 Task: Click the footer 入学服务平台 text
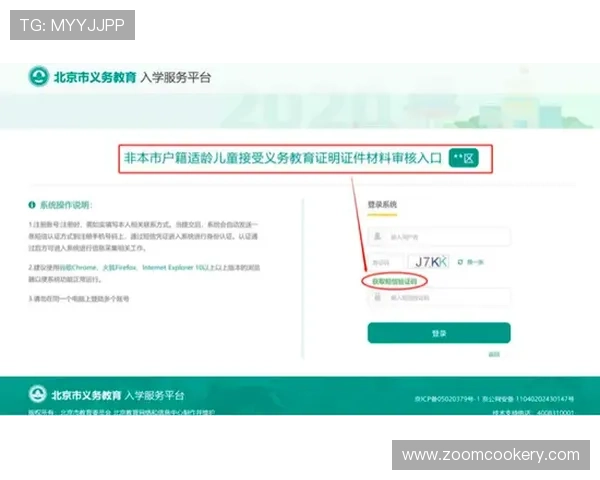click(x=155, y=395)
